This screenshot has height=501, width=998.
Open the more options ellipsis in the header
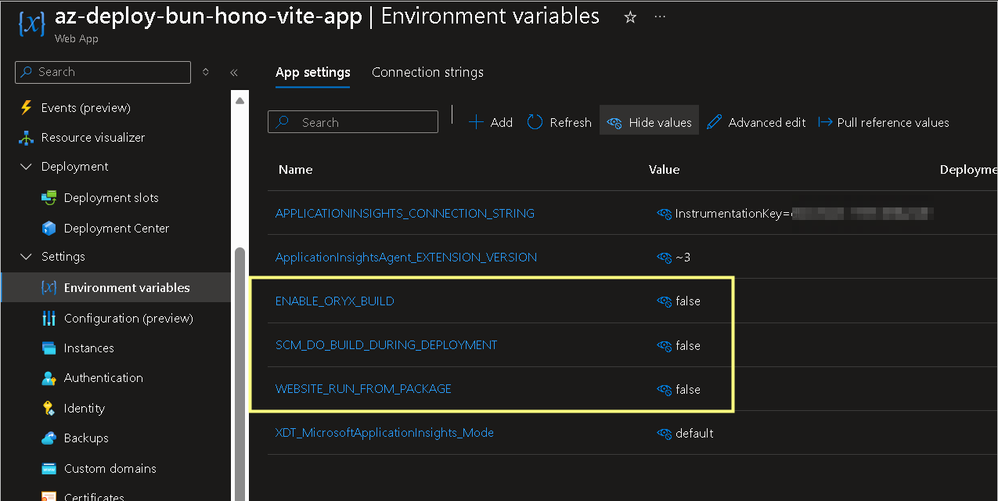[x=659, y=17]
